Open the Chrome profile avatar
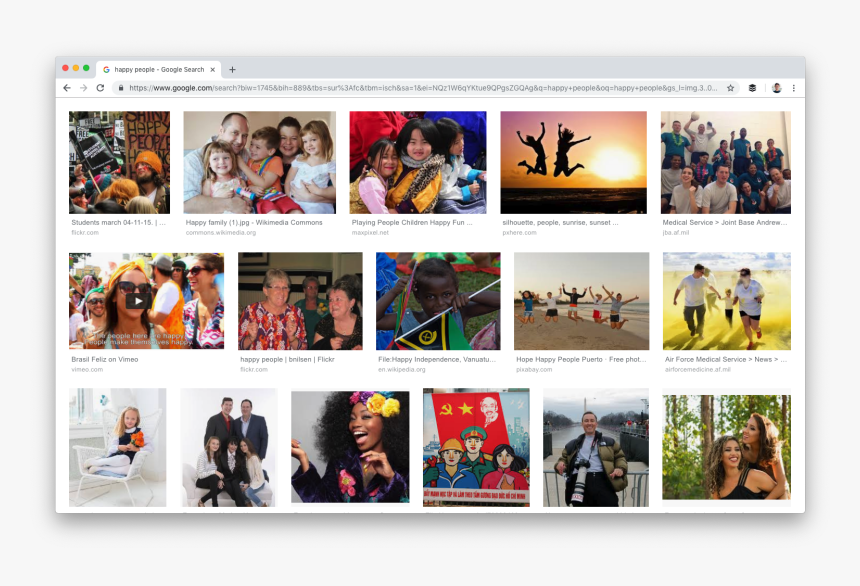Image resolution: width=860 pixels, height=586 pixels. coord(776,88)
